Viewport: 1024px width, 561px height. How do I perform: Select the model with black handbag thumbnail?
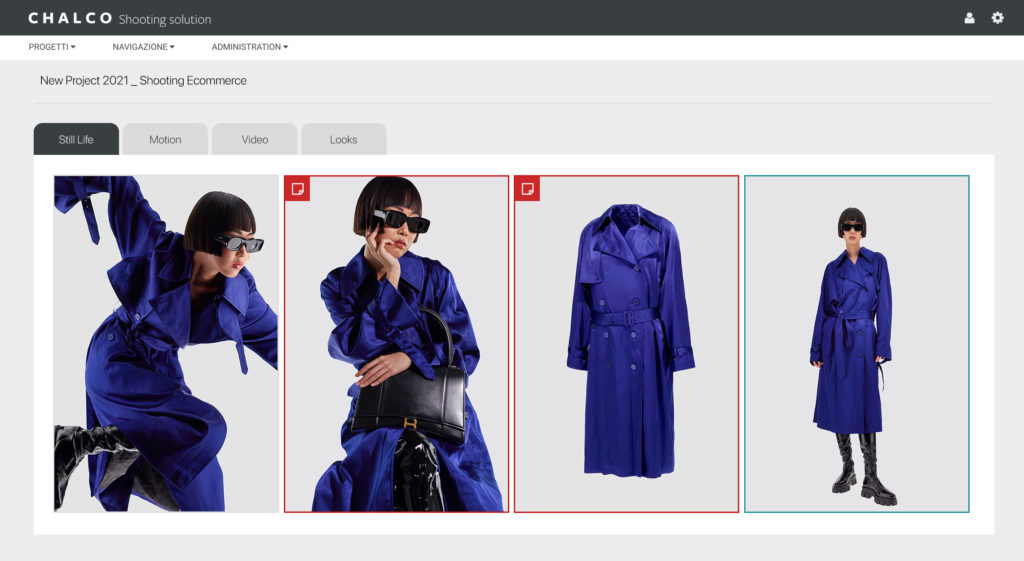click(x=396, y=344)
